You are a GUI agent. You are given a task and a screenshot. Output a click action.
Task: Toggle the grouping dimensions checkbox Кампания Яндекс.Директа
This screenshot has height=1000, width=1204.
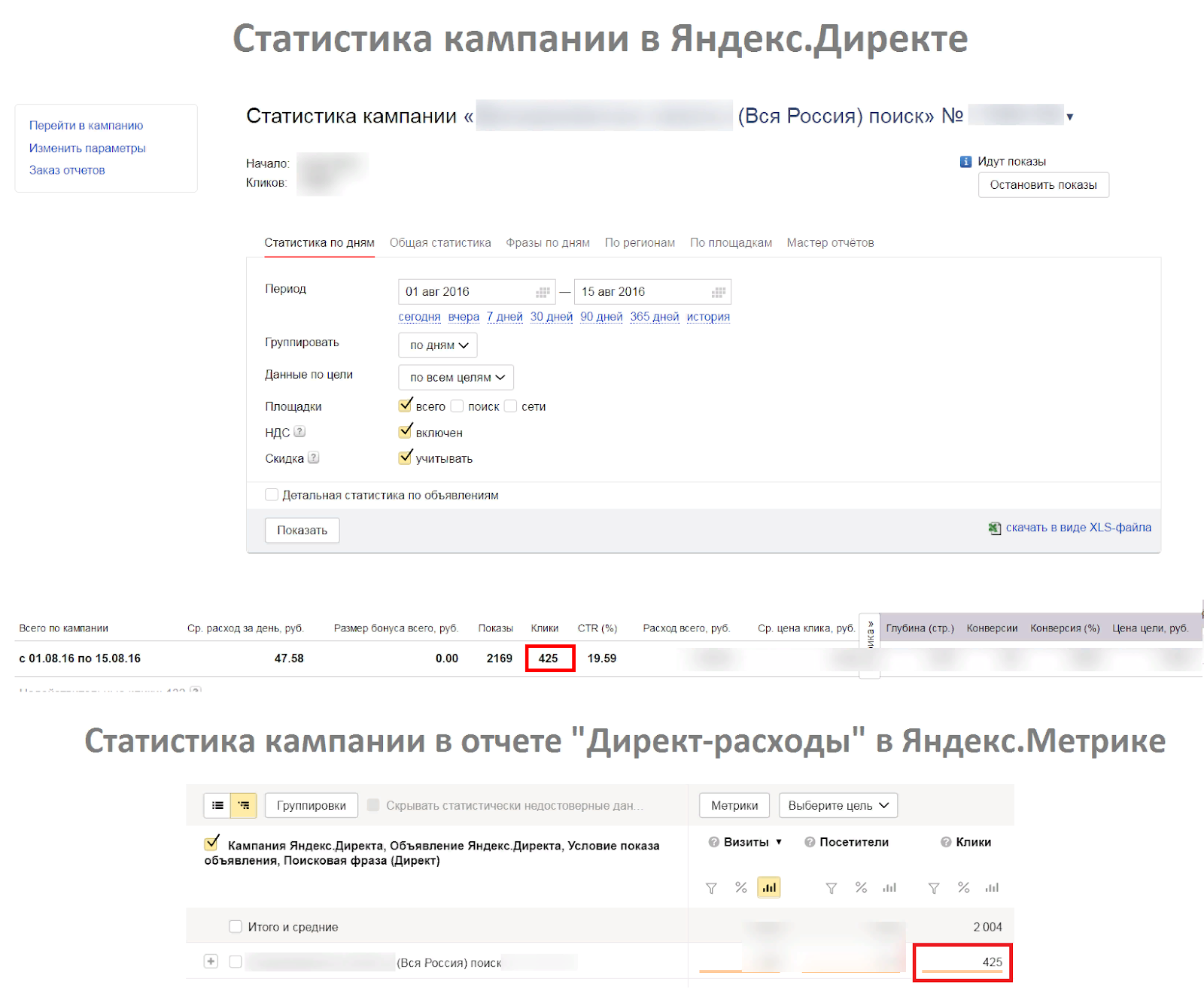[212, 843]
